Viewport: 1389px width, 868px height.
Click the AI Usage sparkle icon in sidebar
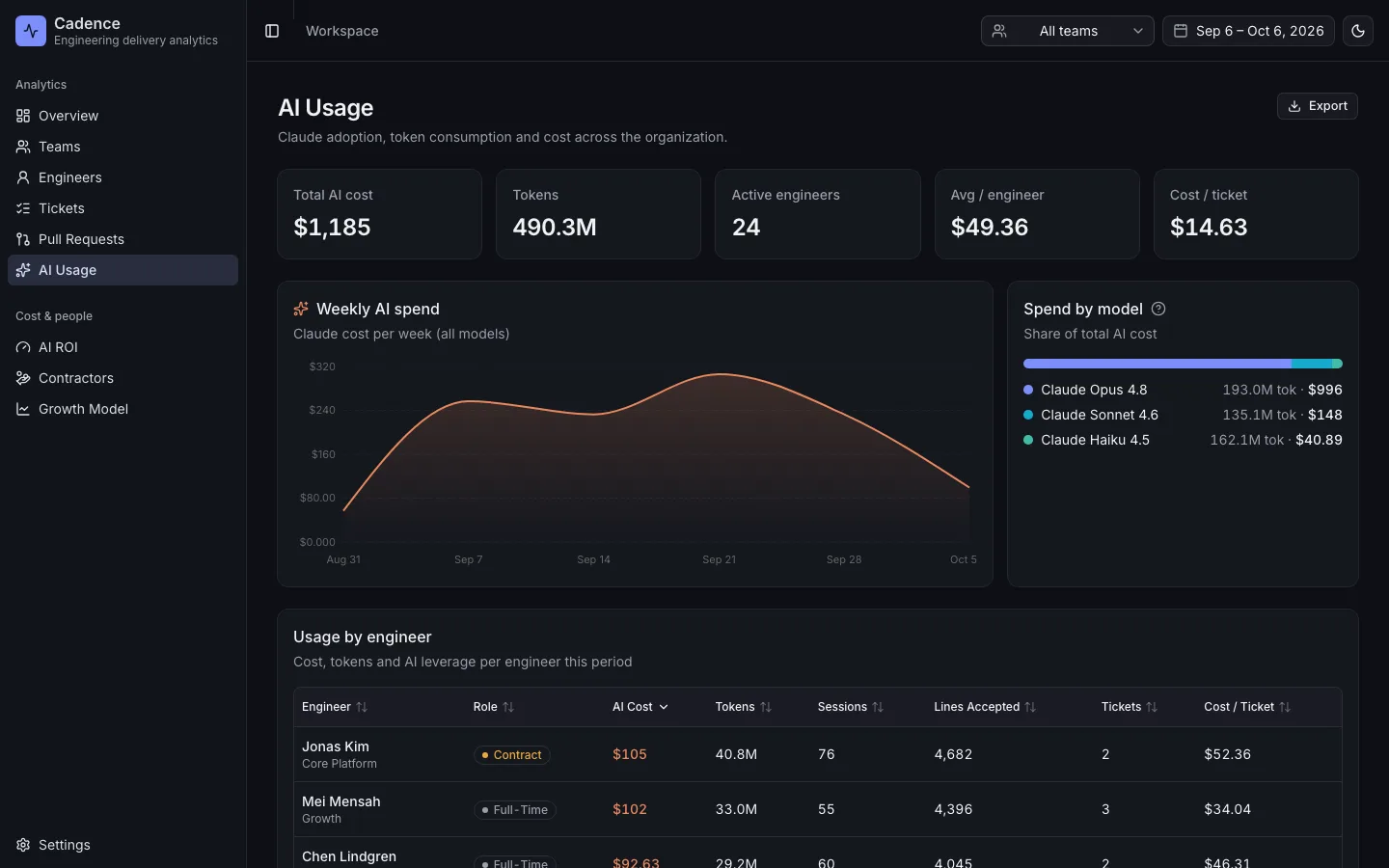23,270
